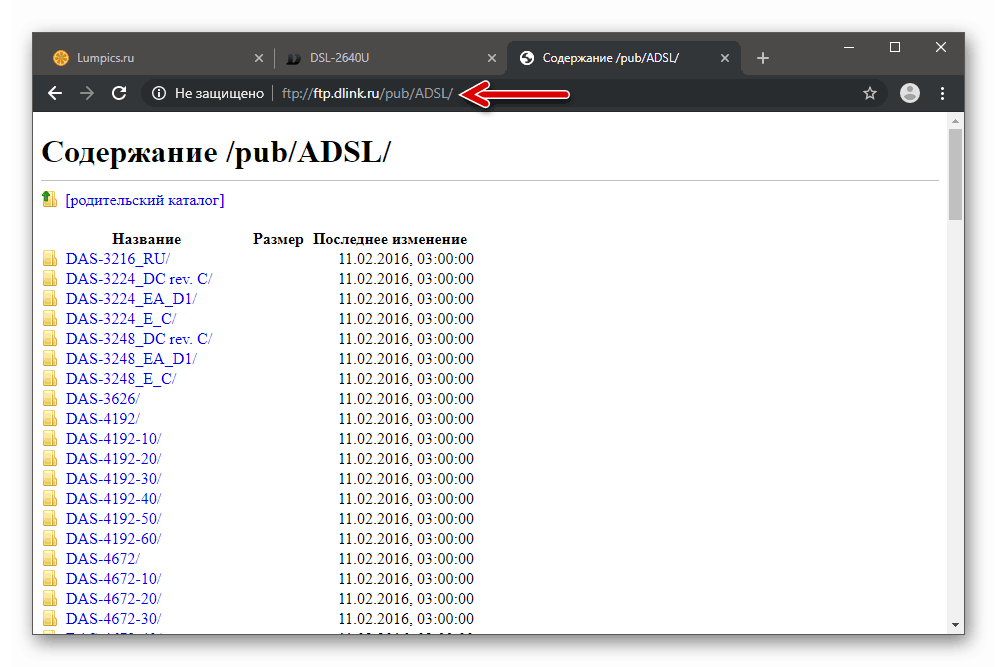The width and height of the screenshot is (997, 667).
Task: Open the DAS-3248_DC rev. C folder
Action: [139, 339]
